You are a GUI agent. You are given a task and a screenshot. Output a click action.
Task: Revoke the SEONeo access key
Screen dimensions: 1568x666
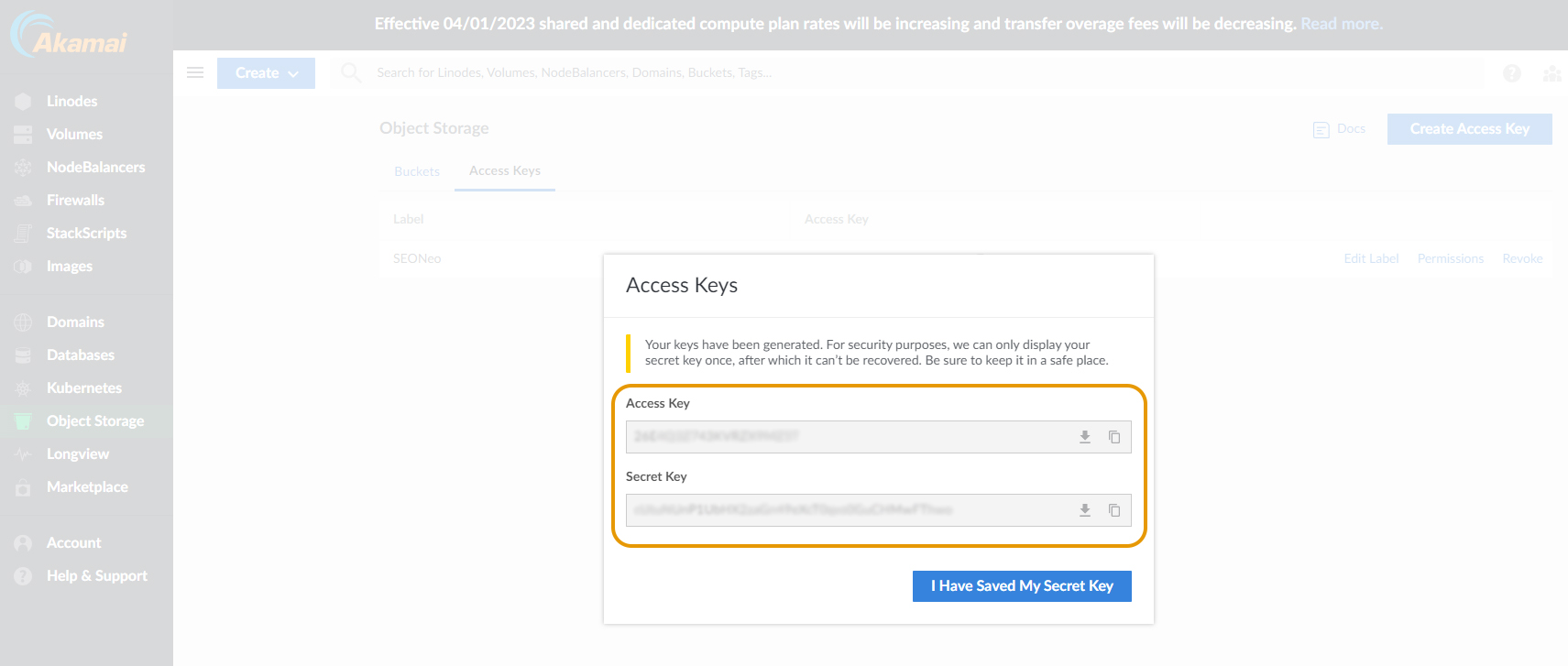(x=1521, y=259)
